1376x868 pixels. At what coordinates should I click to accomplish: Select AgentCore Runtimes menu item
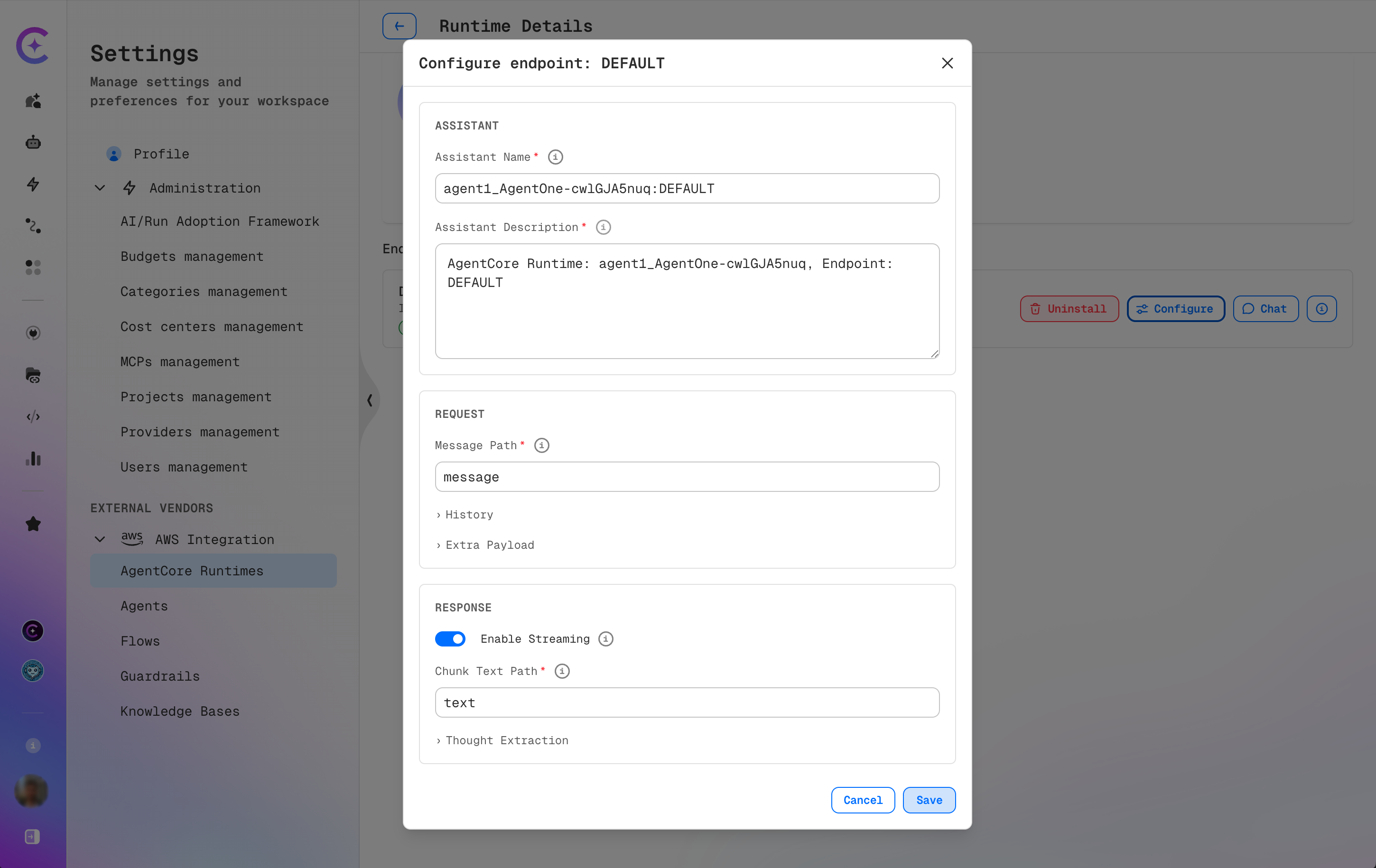(x=213, y=571)
